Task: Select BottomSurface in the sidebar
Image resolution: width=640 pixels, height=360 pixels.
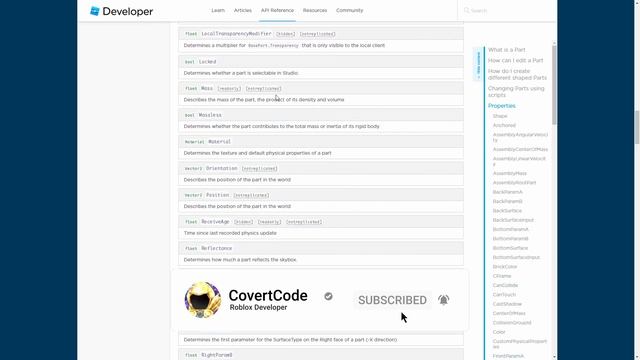Action: 510,248
